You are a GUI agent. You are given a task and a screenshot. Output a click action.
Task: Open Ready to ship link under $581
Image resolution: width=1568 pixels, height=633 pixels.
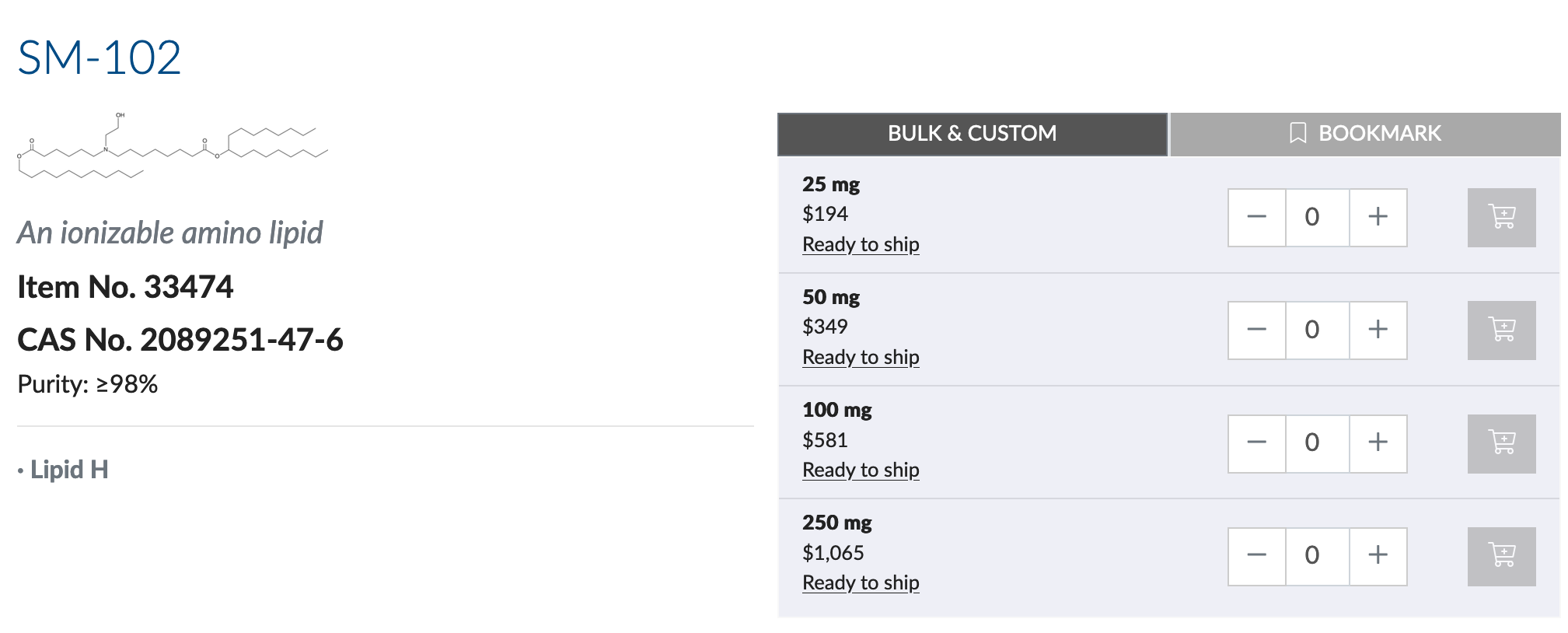(861, 470)
